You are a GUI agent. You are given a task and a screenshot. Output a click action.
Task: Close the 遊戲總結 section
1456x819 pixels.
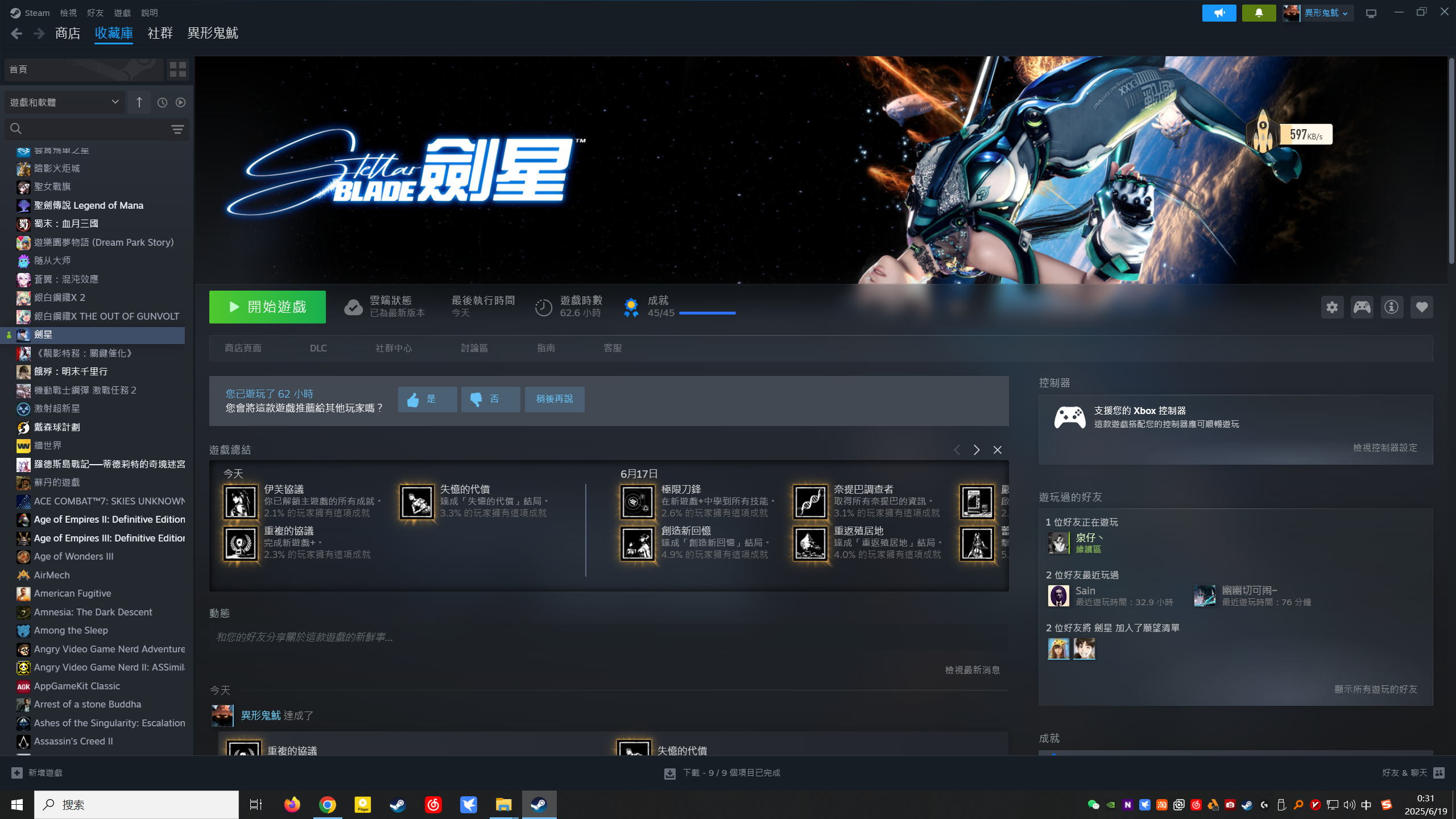[998, 450]
